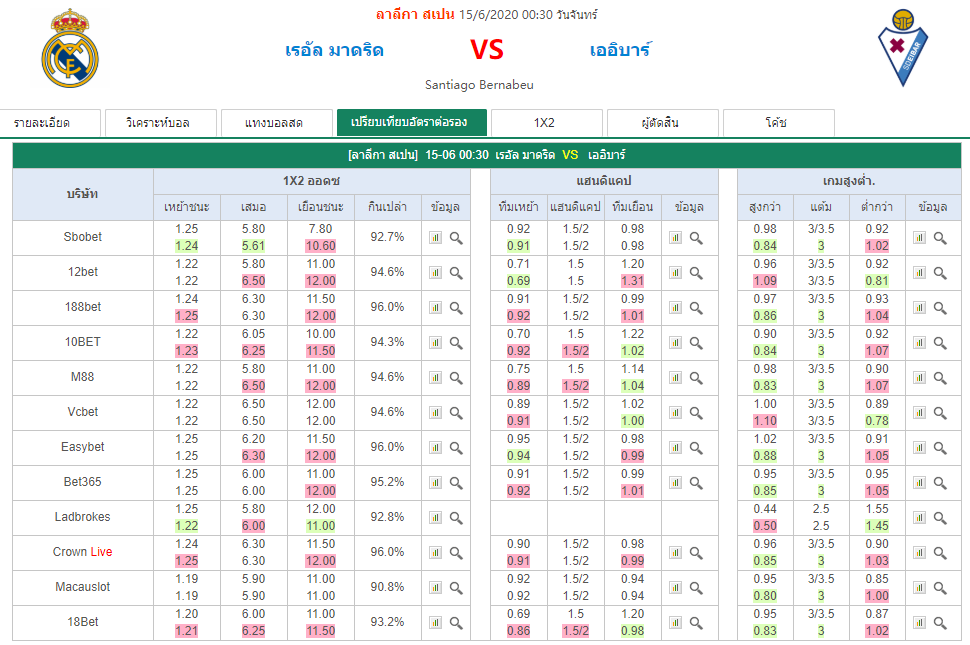The width and height of the screenshot is (970, 645).
Task: Open the Crown Live 1X2 chart icon
Action: point(436,553)
